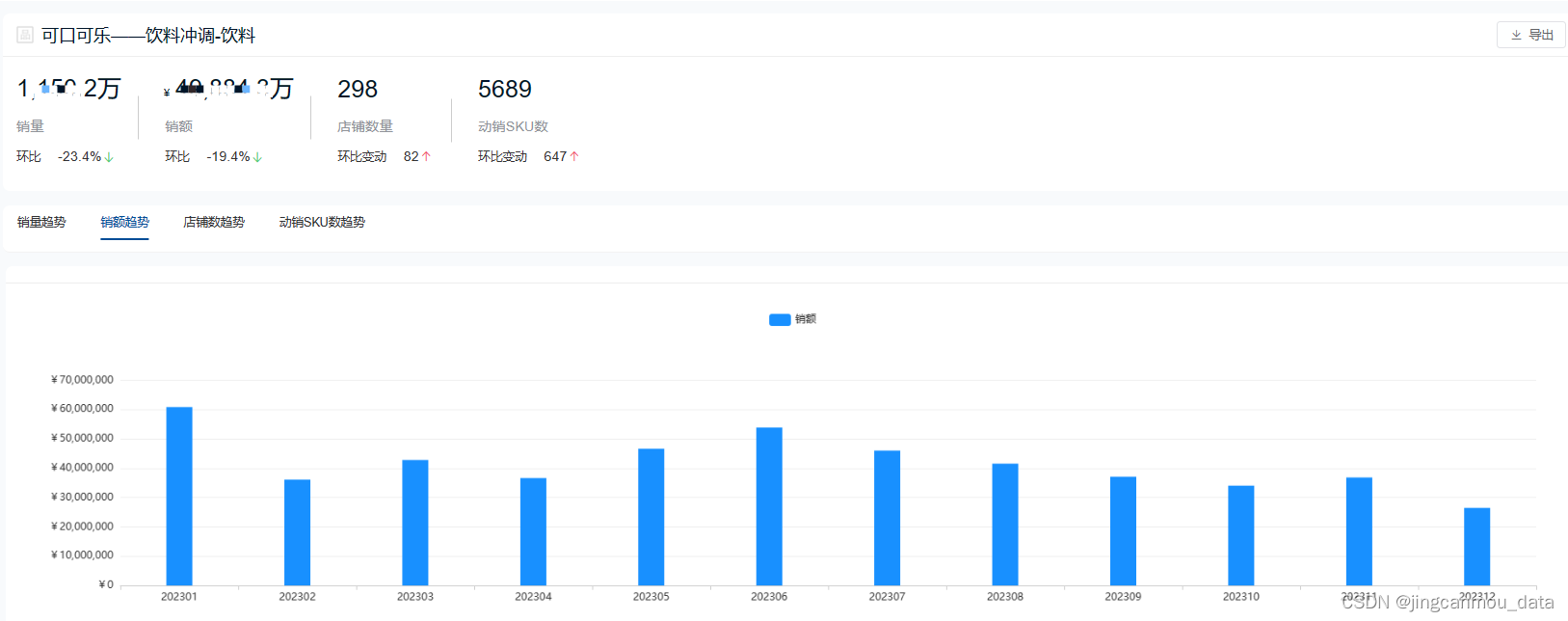This screenshot has width=1568, height=621.
Task: Click the ¥10,000,000 axis label
Action: [x=82, y=555]
